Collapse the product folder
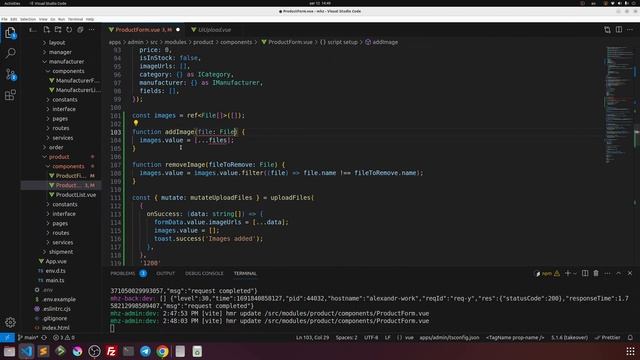 pyautogui.click(x=59, y=157)
